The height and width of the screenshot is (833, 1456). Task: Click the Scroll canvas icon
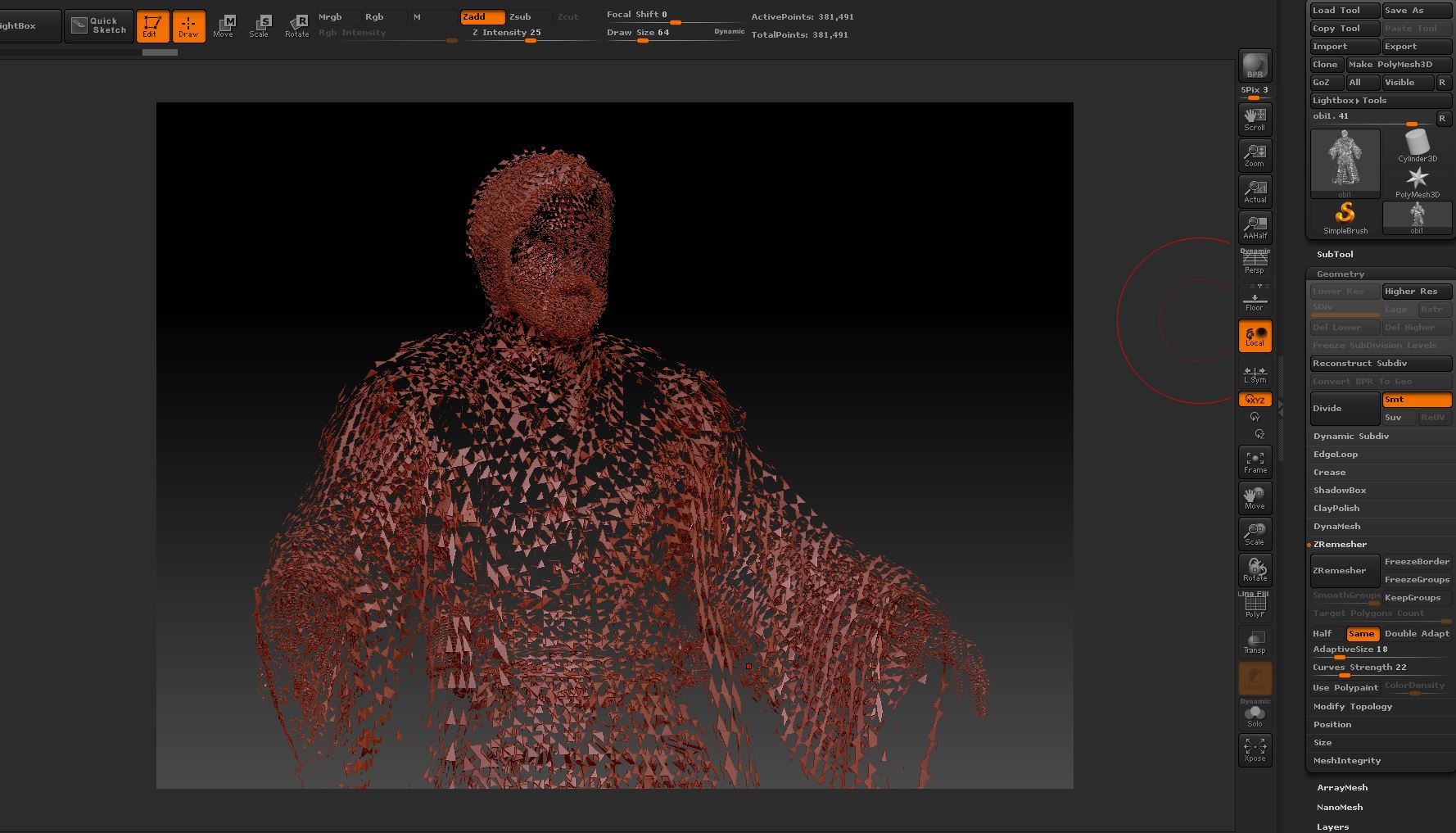tap(1255, 119)
